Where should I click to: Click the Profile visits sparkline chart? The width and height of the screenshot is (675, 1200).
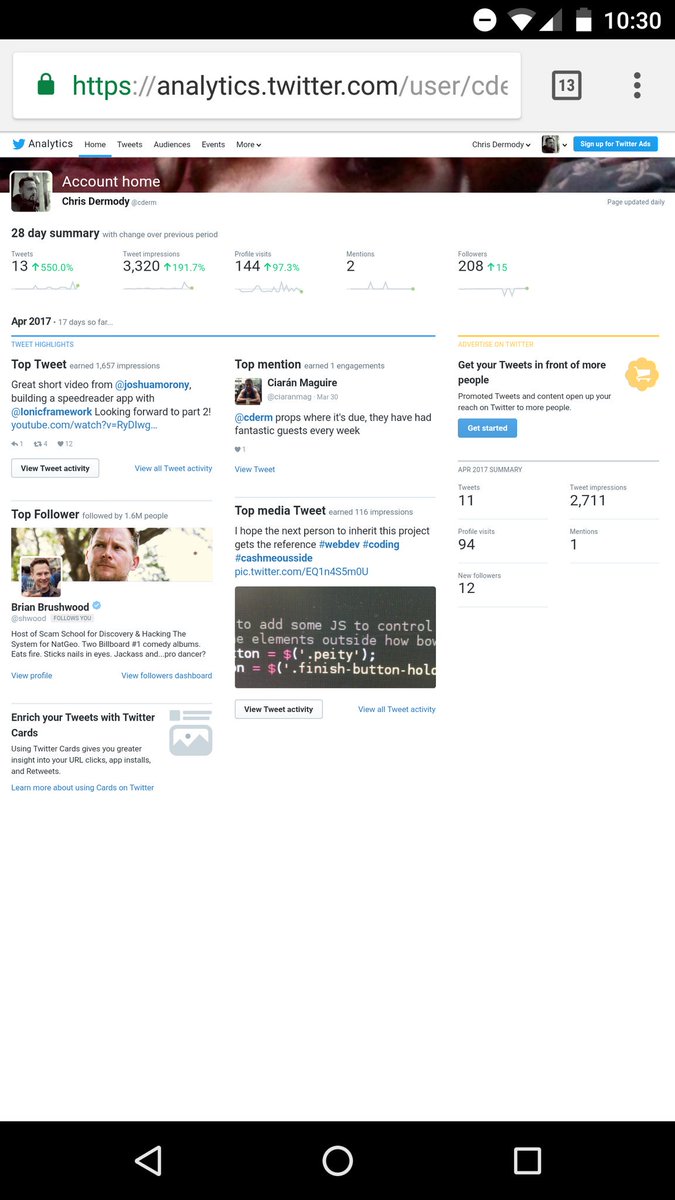coord(269,288)
